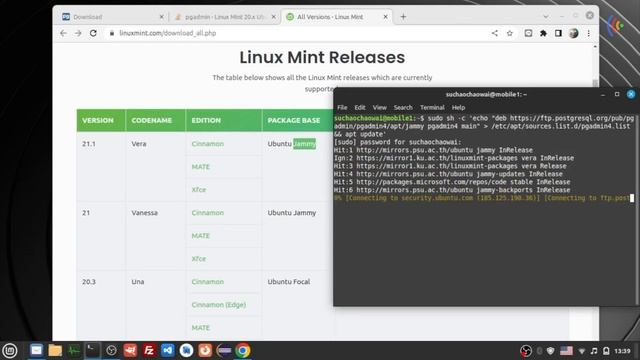The width and height of the screenshot is (640, 360).
Task: Open the Xfce link for version 21 Vanessa
Action: coord(199,258)
